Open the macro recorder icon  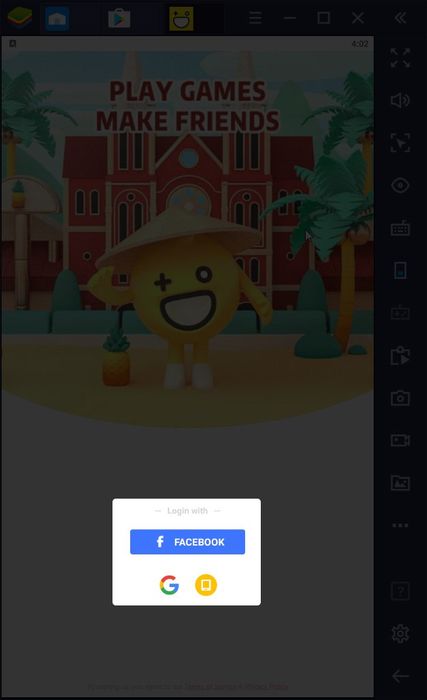pos(400,356)
